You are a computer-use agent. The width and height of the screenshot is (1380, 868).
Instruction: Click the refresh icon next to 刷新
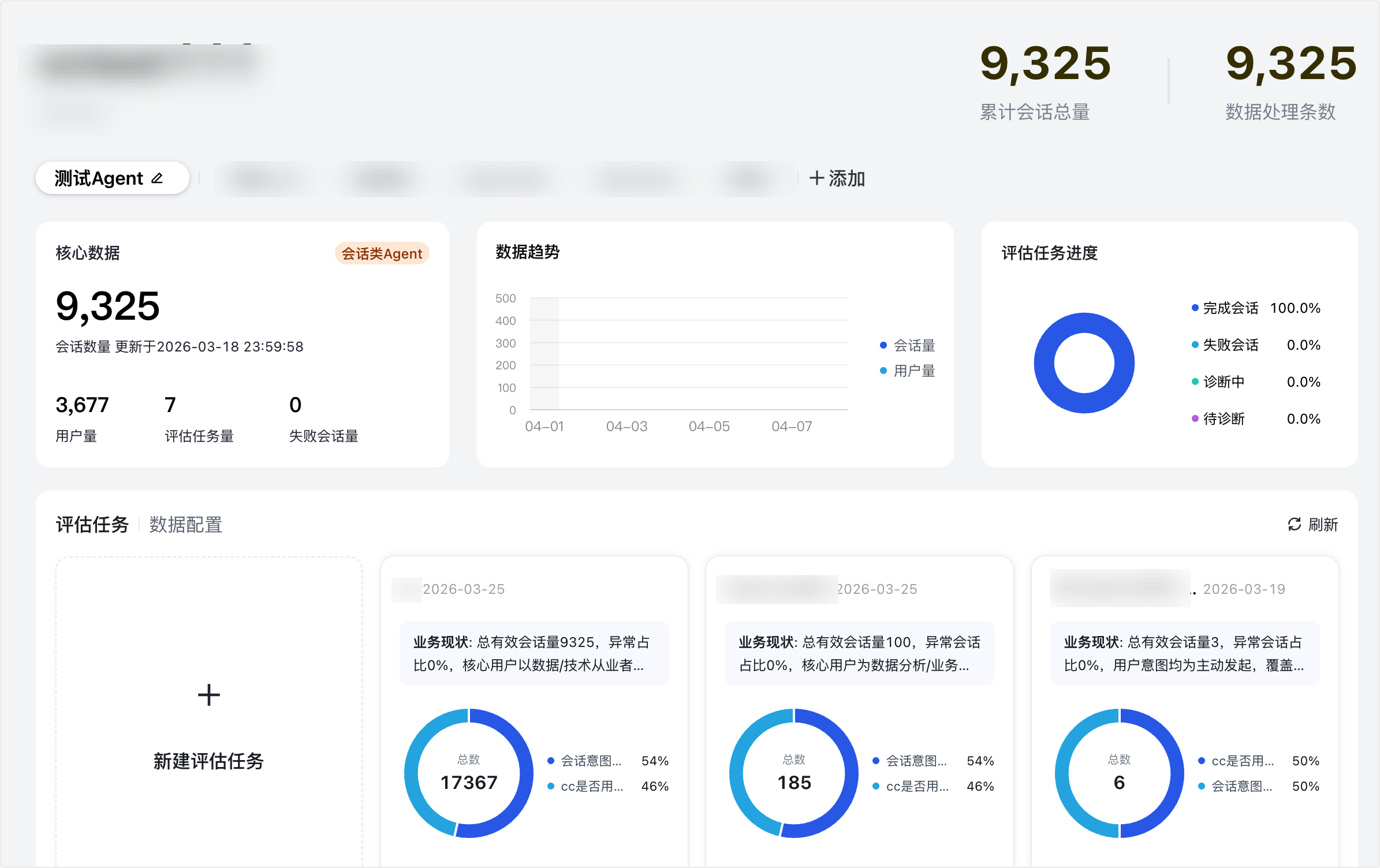click(x=1294, y=524)
